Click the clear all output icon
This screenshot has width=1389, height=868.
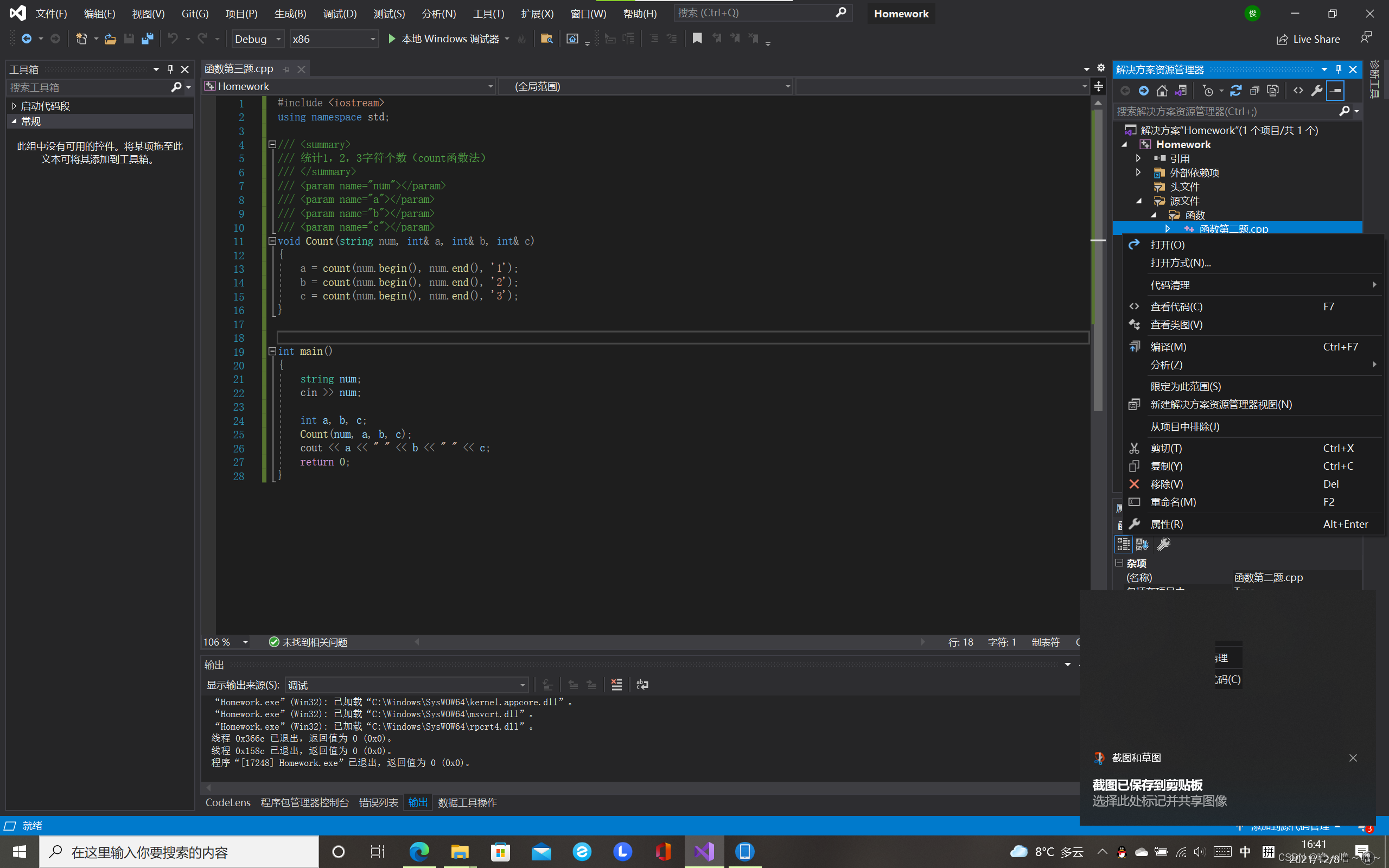[x=616, y=684]
